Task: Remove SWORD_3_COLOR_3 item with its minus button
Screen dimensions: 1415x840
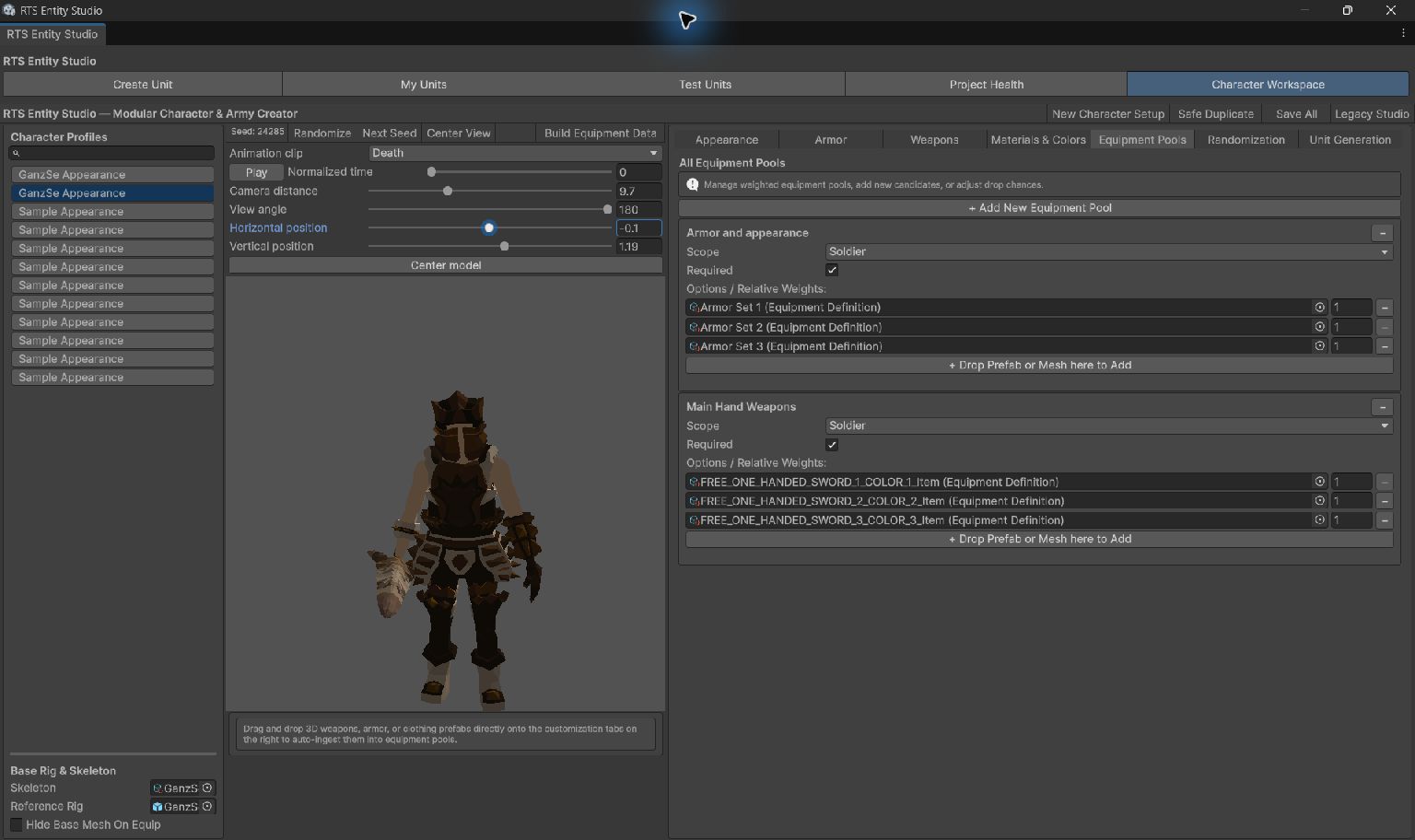Action: click(x=1384, y=520)
